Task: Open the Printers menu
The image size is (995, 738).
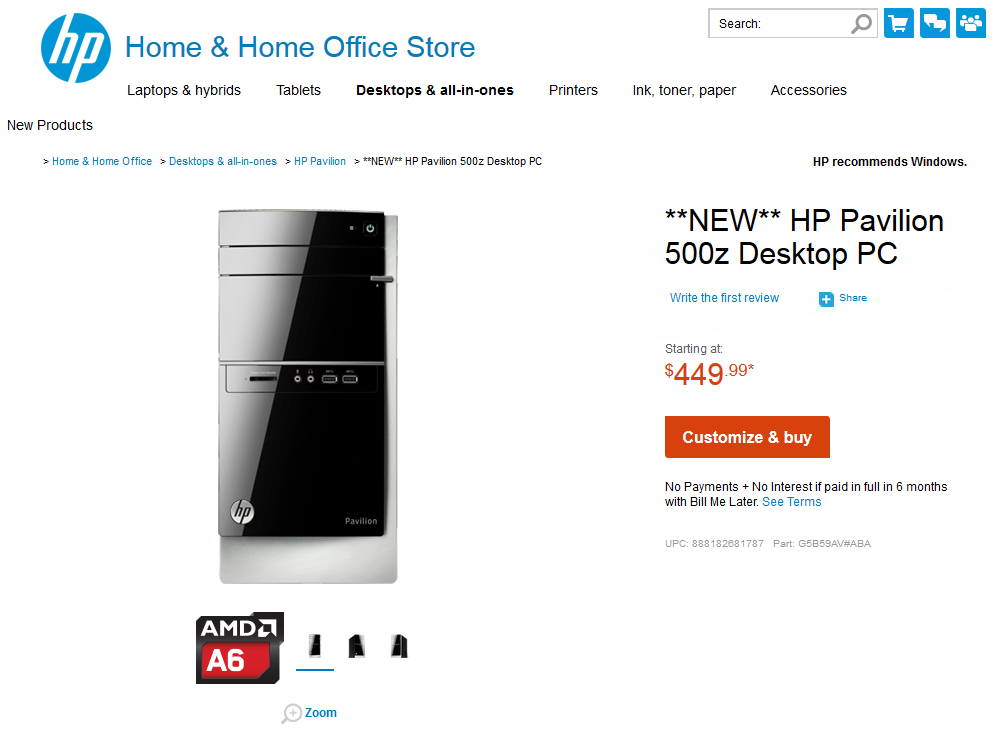Action: (573, 90)
